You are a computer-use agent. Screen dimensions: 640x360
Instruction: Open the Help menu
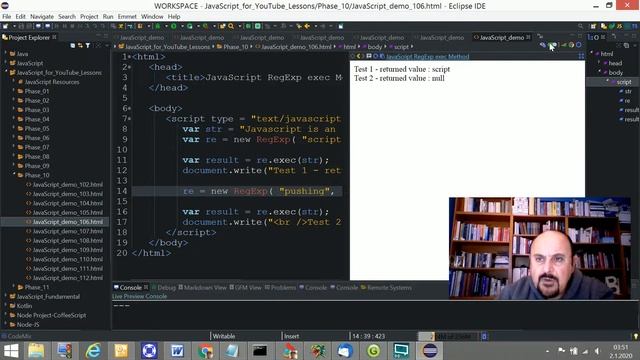click(x=174, y=16)
